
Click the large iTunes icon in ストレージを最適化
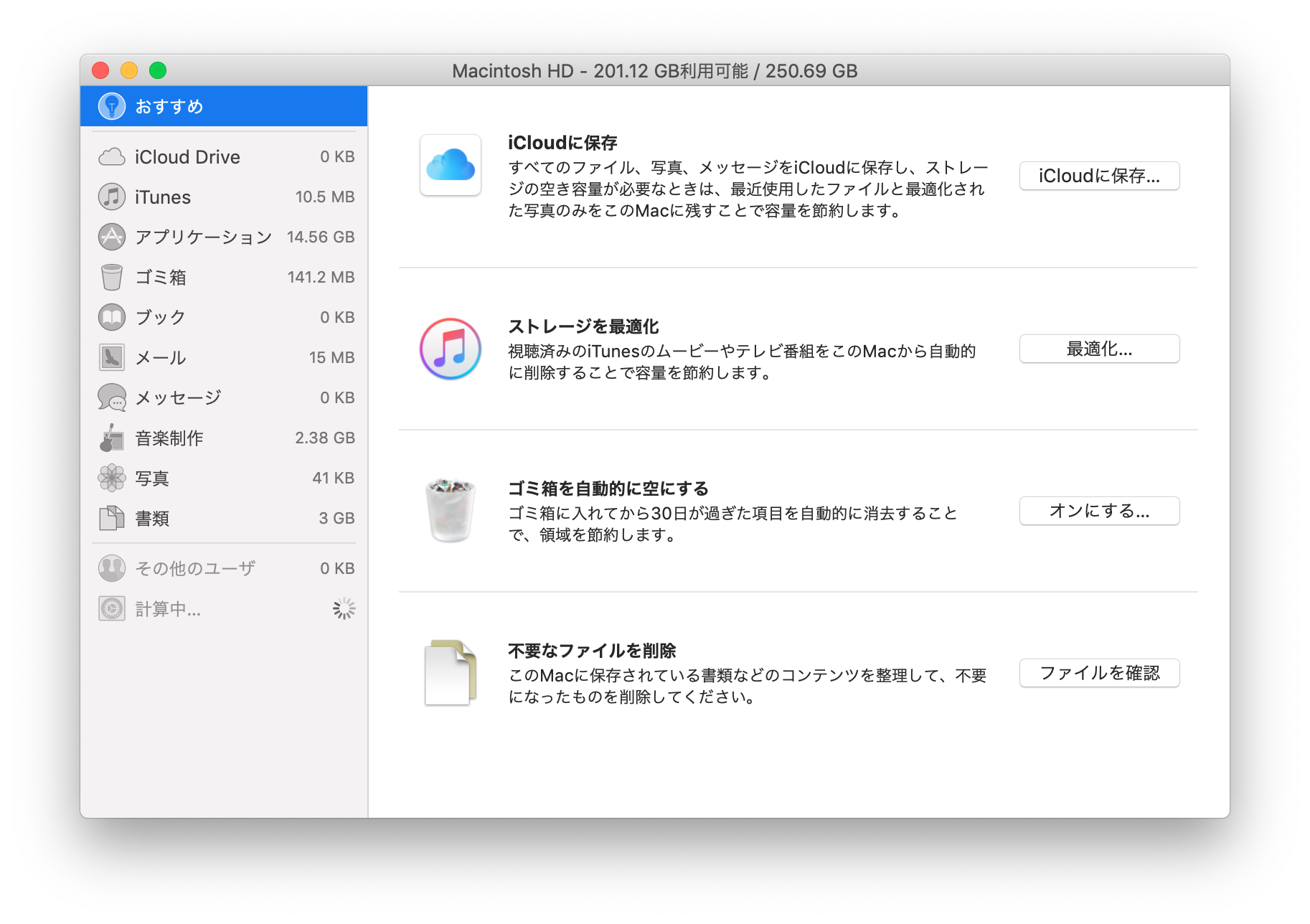click(x=451, y=349)
